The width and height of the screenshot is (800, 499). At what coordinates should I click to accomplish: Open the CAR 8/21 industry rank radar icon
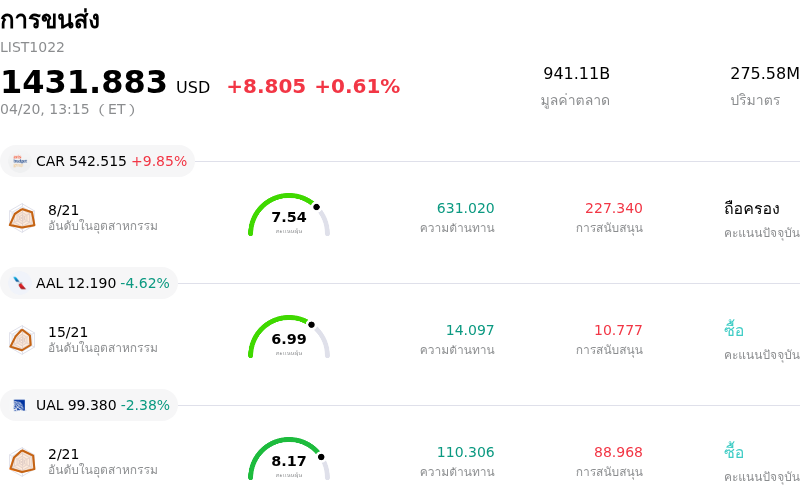[22, 217]
